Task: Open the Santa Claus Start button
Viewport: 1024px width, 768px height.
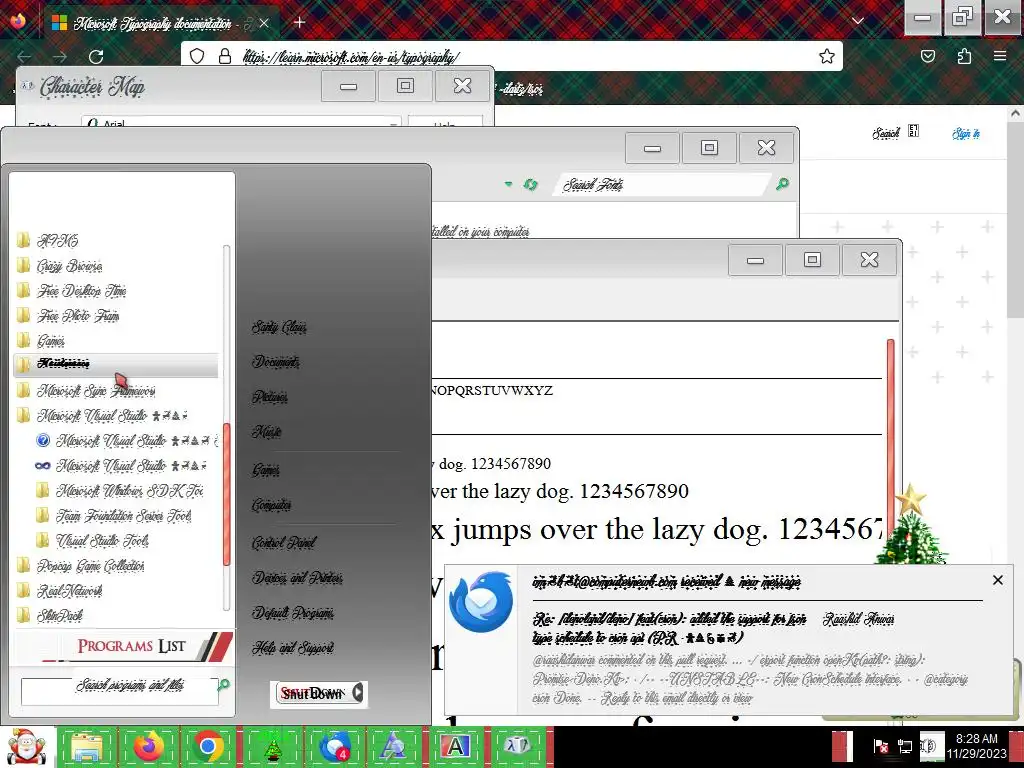Action: 26,747
